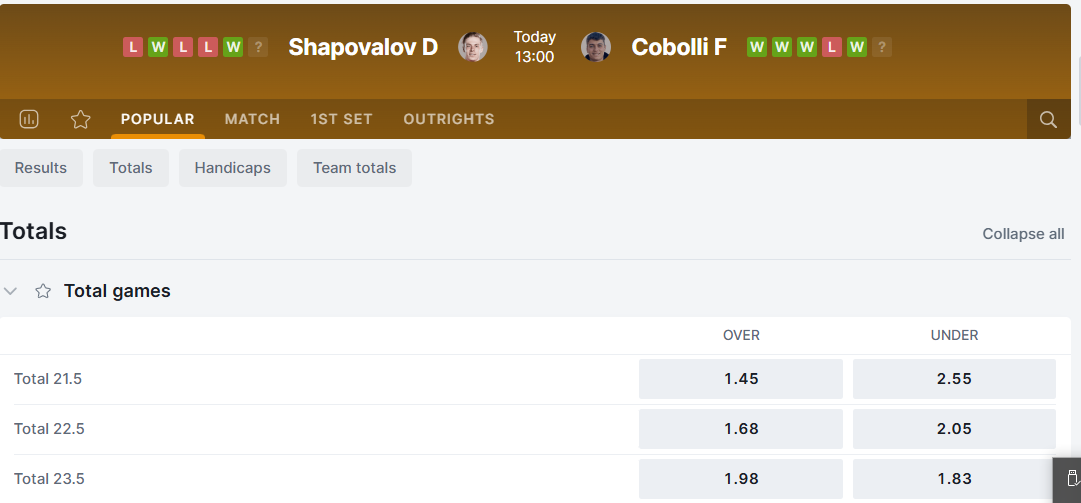Open search with the magnifier icon
The height and width of the screenshot is (503, 1081).
coord(1048,119)
